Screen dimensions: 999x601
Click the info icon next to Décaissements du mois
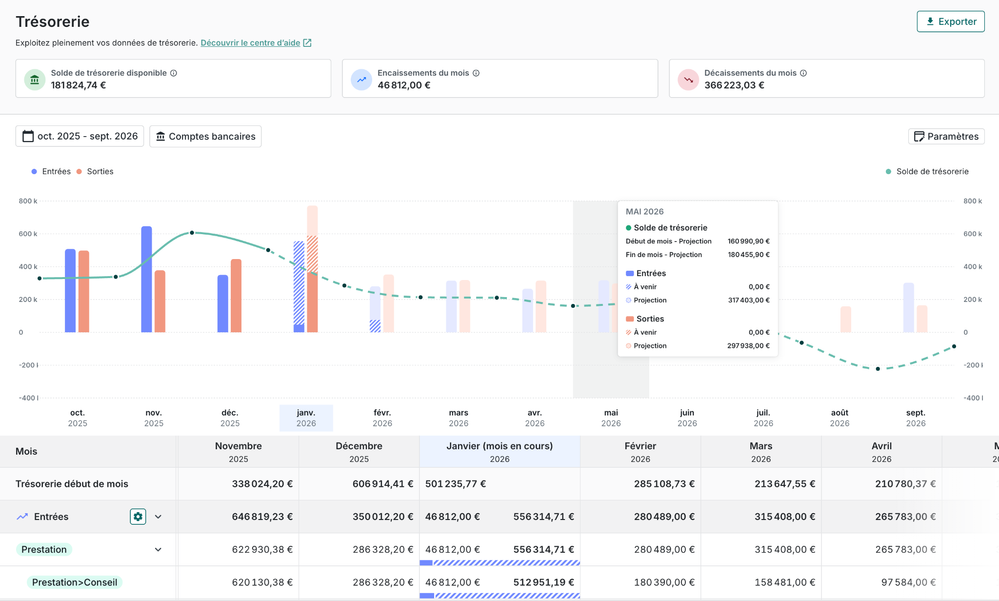tap(803, 73)
